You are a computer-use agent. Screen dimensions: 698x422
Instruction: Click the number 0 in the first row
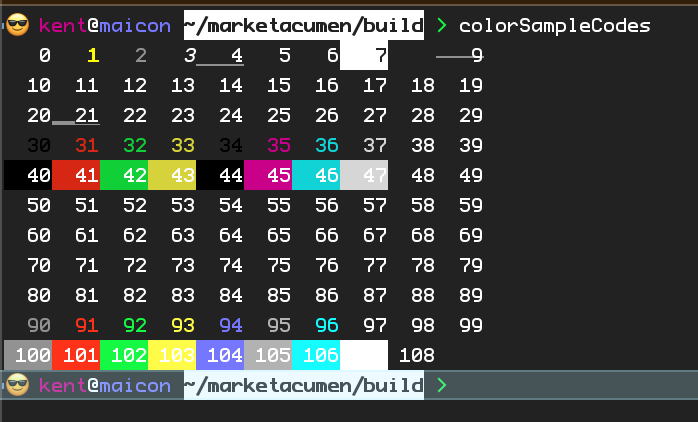[45, 56]
